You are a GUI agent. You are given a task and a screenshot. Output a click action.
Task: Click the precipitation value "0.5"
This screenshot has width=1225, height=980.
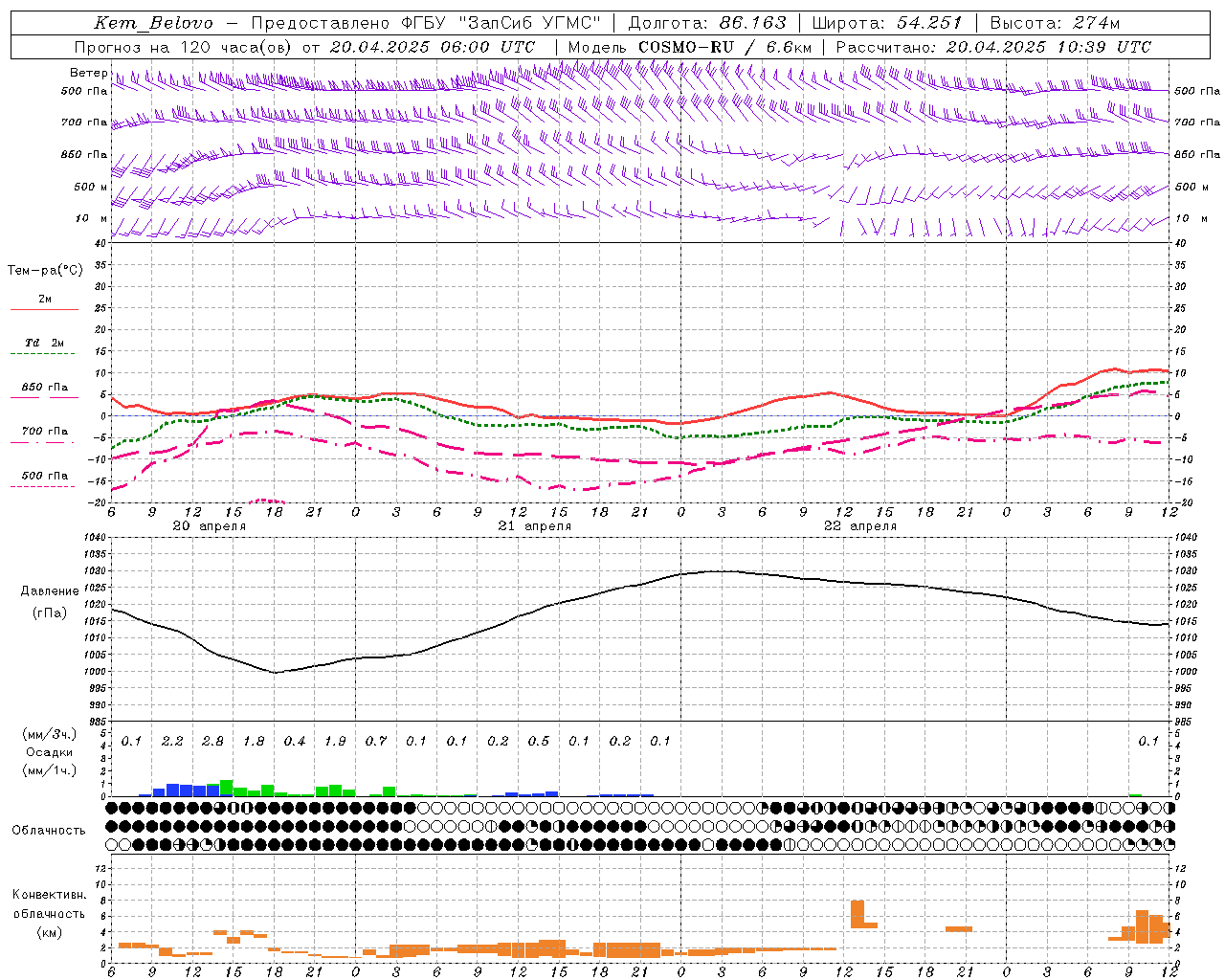(x=539, y=742)
